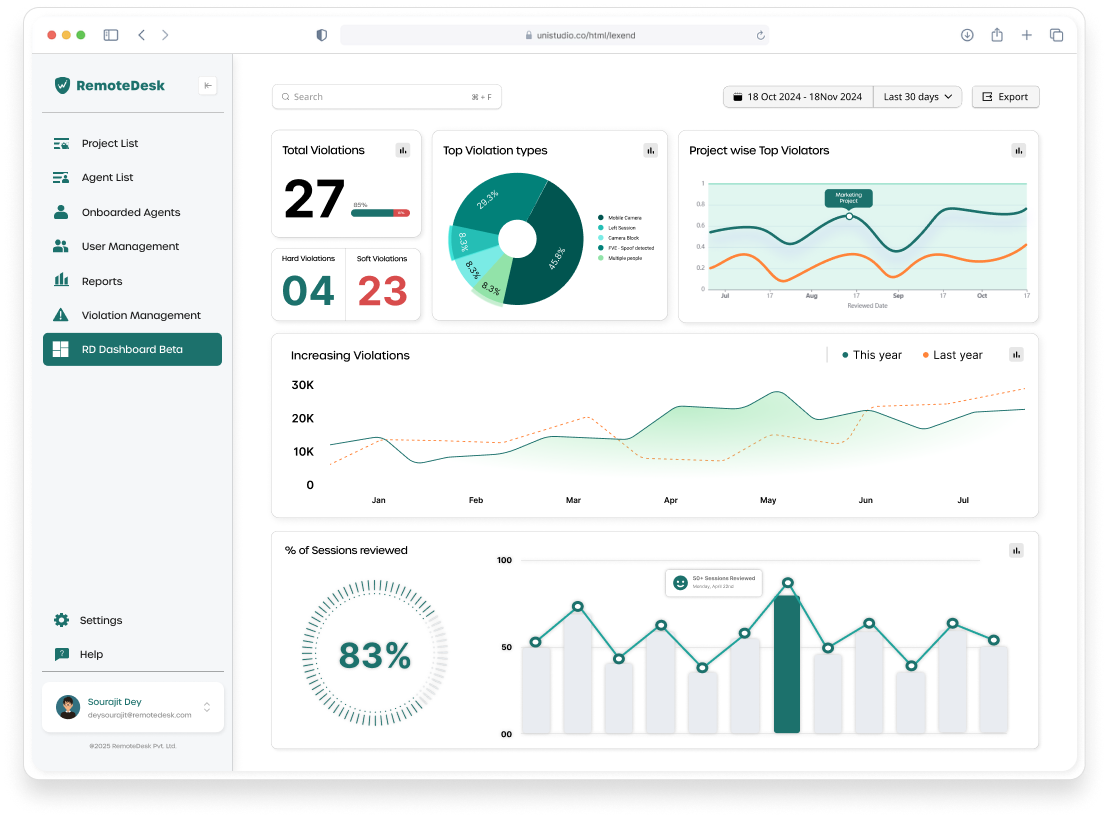Viewport: 1109px width, 819px height.
Task: Open the Last 30 days dropdown
Action: (x=916, y=96)
